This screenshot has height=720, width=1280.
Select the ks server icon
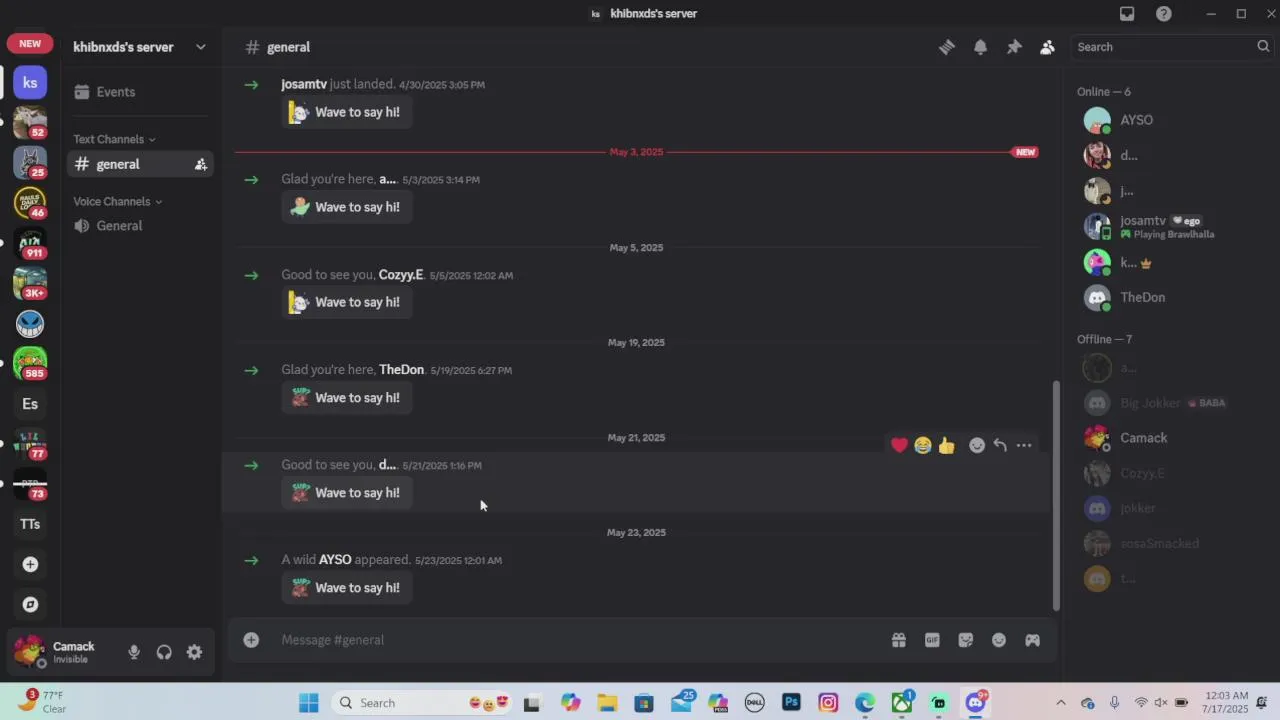point(30,83)
